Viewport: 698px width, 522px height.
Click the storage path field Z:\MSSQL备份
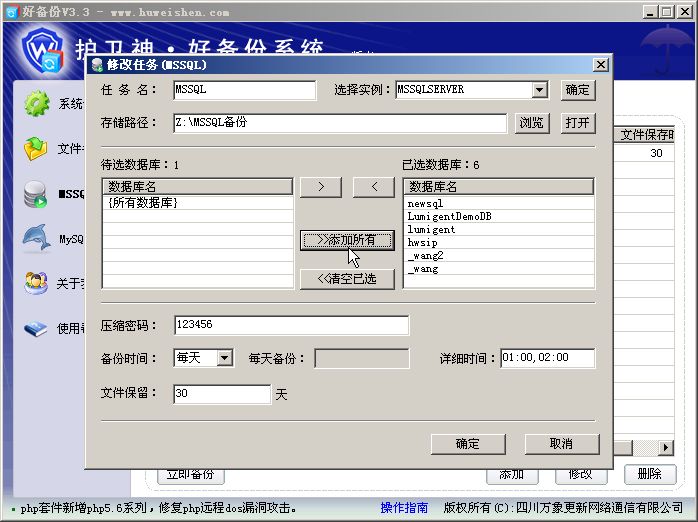tap(340, 123)
